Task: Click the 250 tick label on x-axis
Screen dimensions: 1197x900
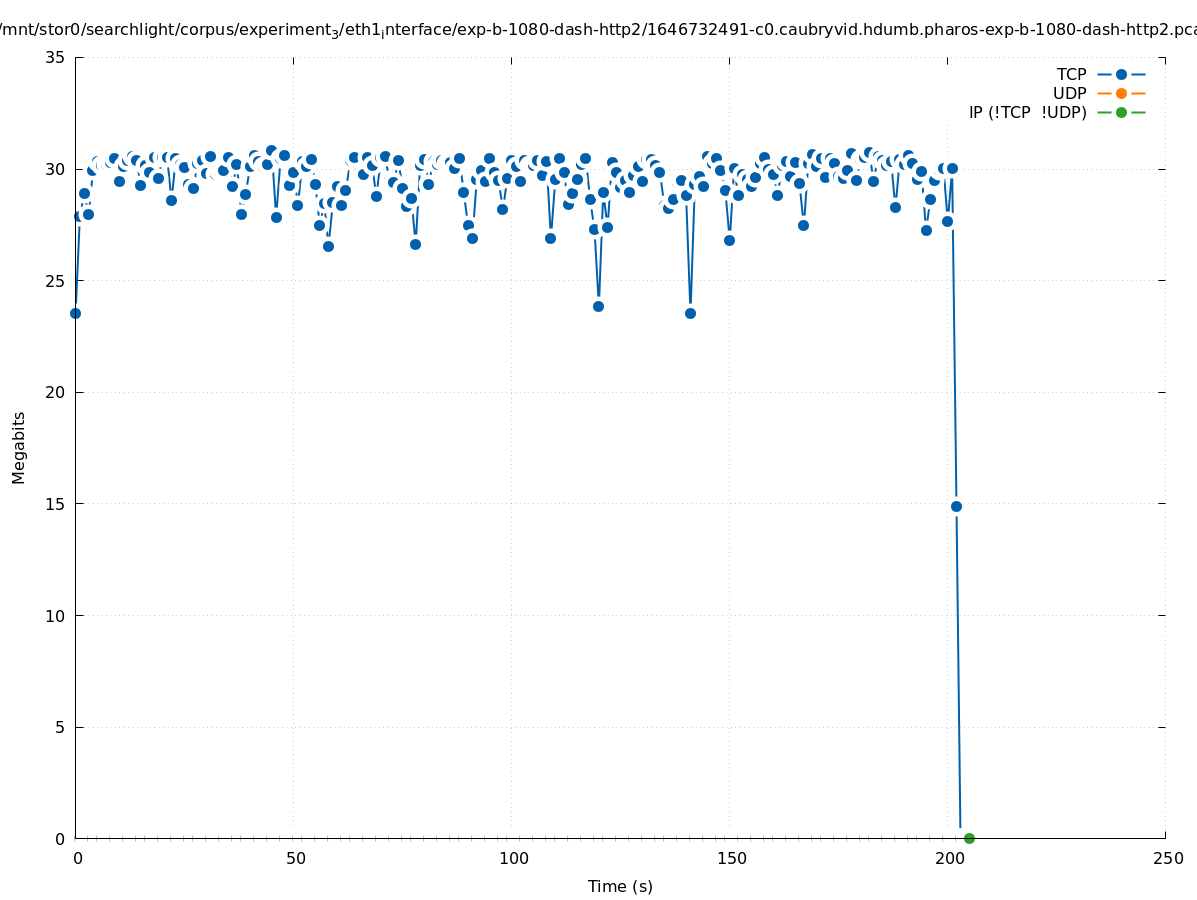Action: [x=1167, y=858]
